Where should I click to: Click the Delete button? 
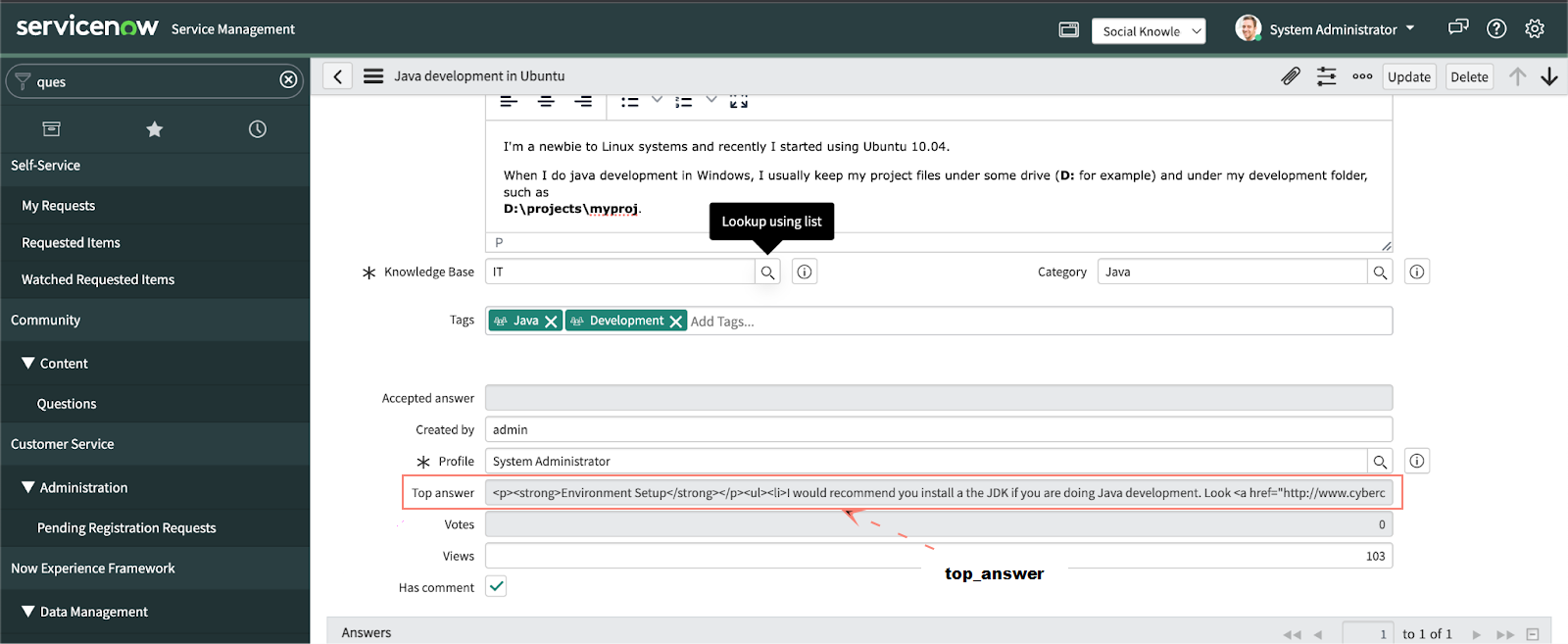[1469, 77]
